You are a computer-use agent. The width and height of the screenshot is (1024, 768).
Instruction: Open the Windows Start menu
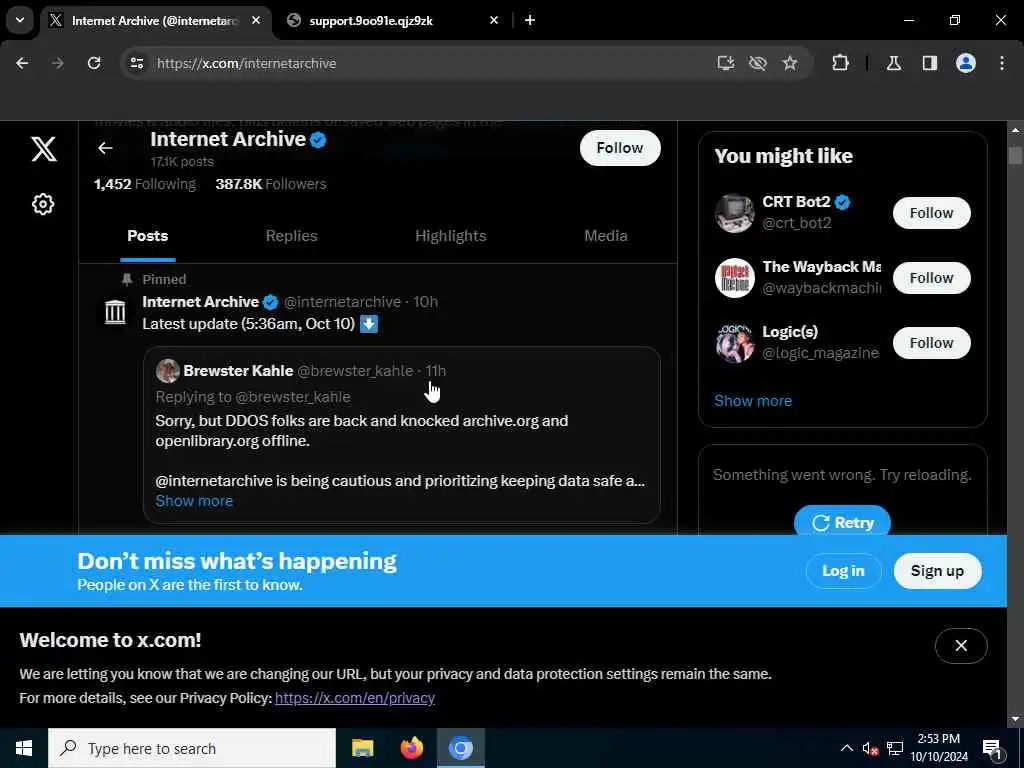tap(24, 748)
